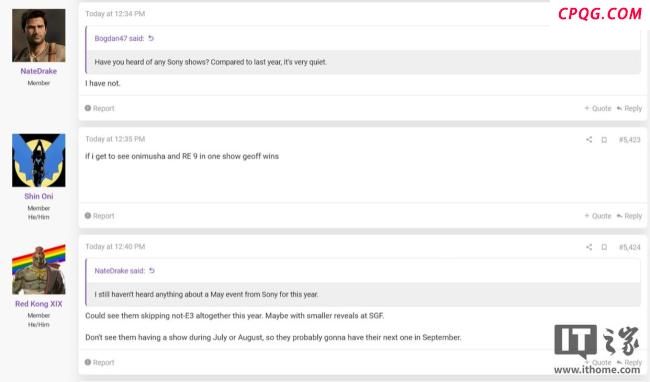Reply to Shin Oni's post
650x382 pixels.
(629, 216)
